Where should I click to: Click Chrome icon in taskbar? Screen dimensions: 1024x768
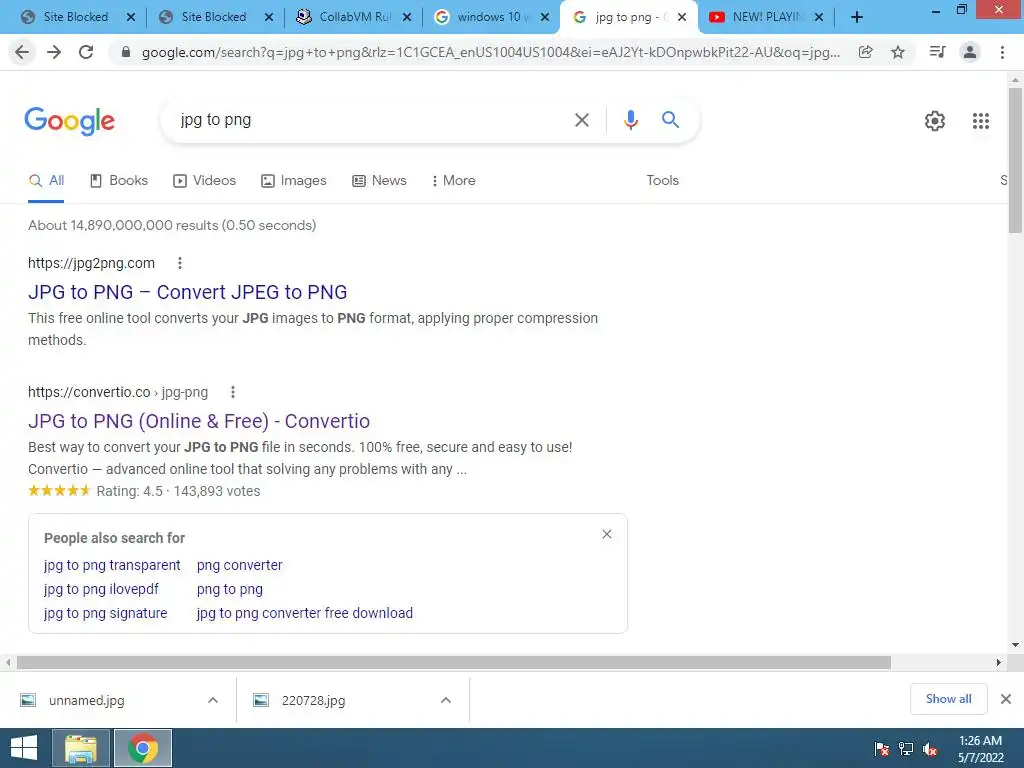[x=143, y=748]
